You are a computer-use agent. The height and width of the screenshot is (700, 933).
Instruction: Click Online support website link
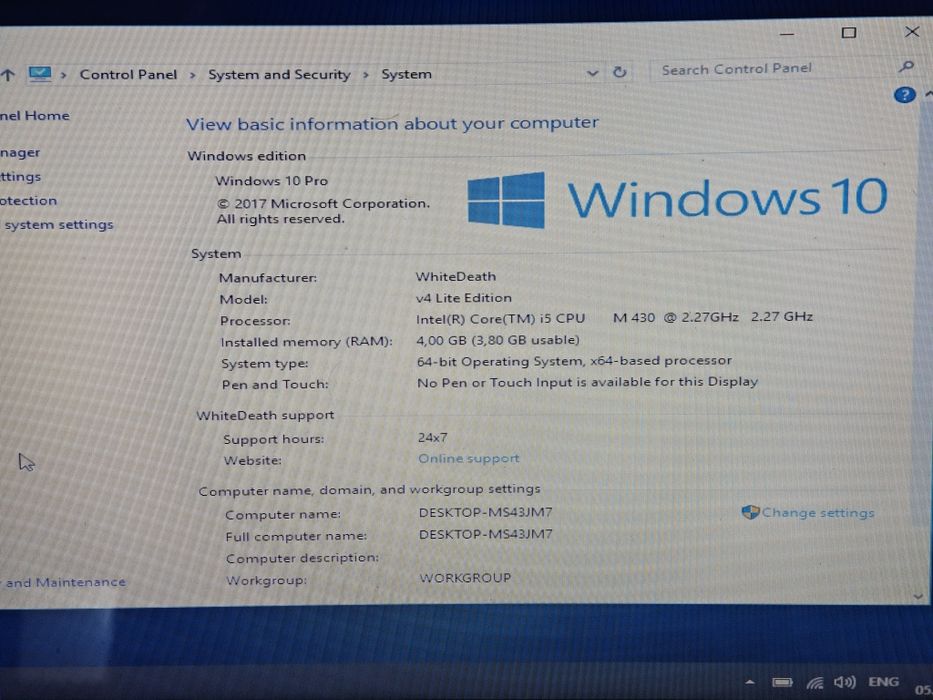(469, 458)
